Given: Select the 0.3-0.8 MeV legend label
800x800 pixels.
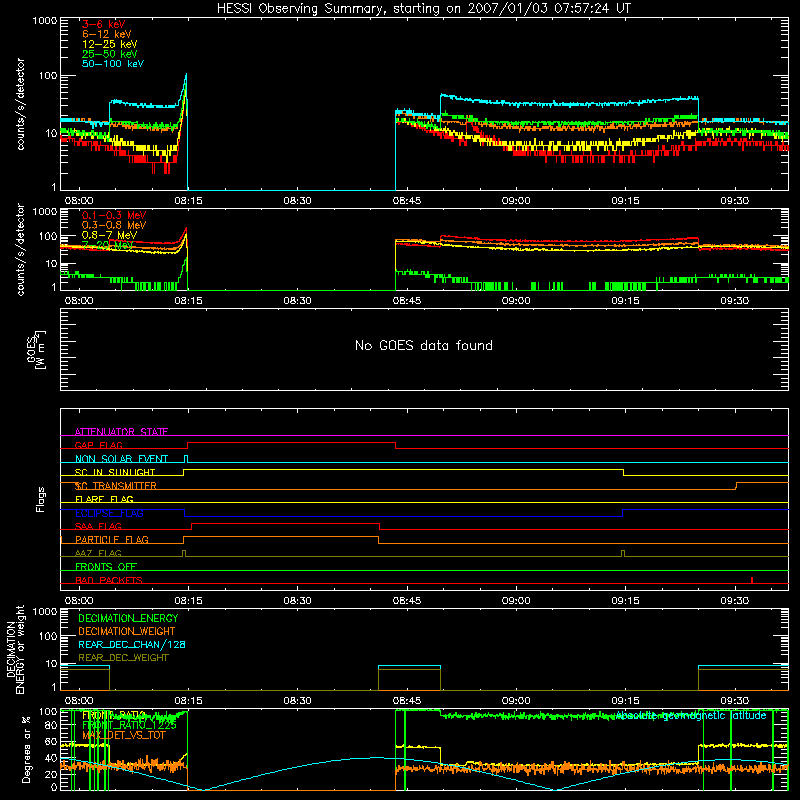Looking at the screenshot, I should 114,225.
